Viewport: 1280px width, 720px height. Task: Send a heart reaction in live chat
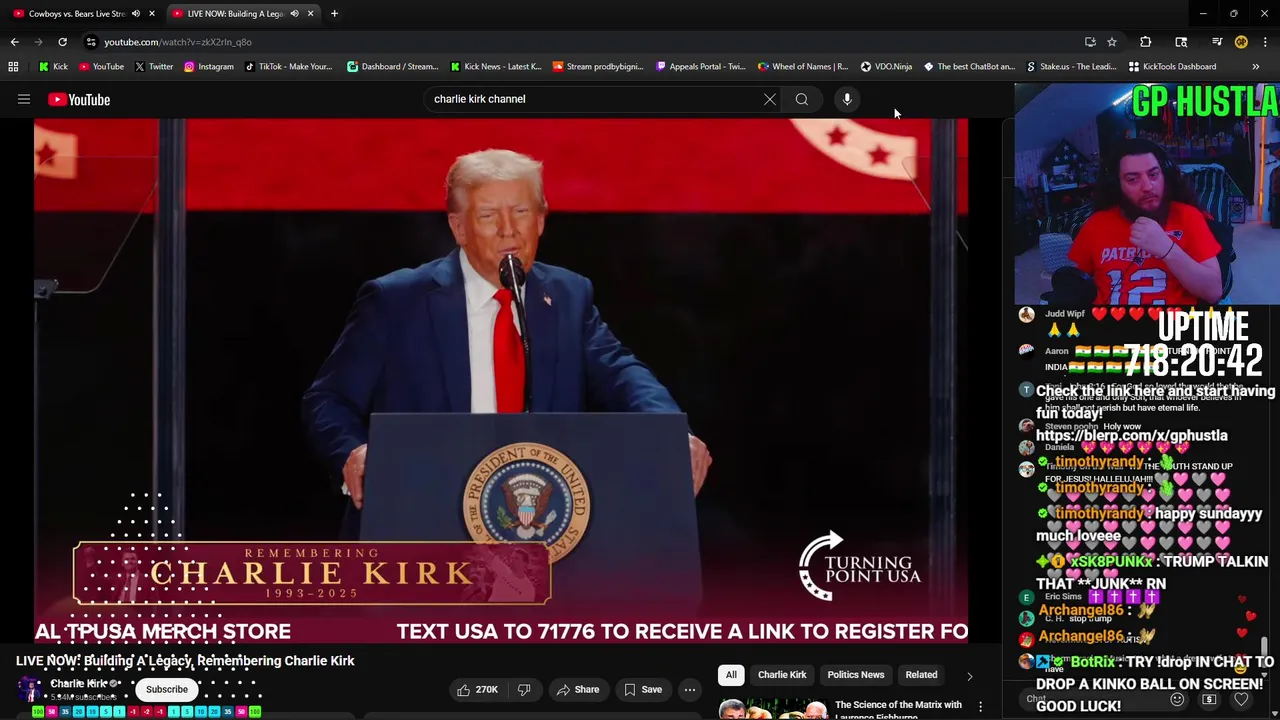pos(1241,699)
